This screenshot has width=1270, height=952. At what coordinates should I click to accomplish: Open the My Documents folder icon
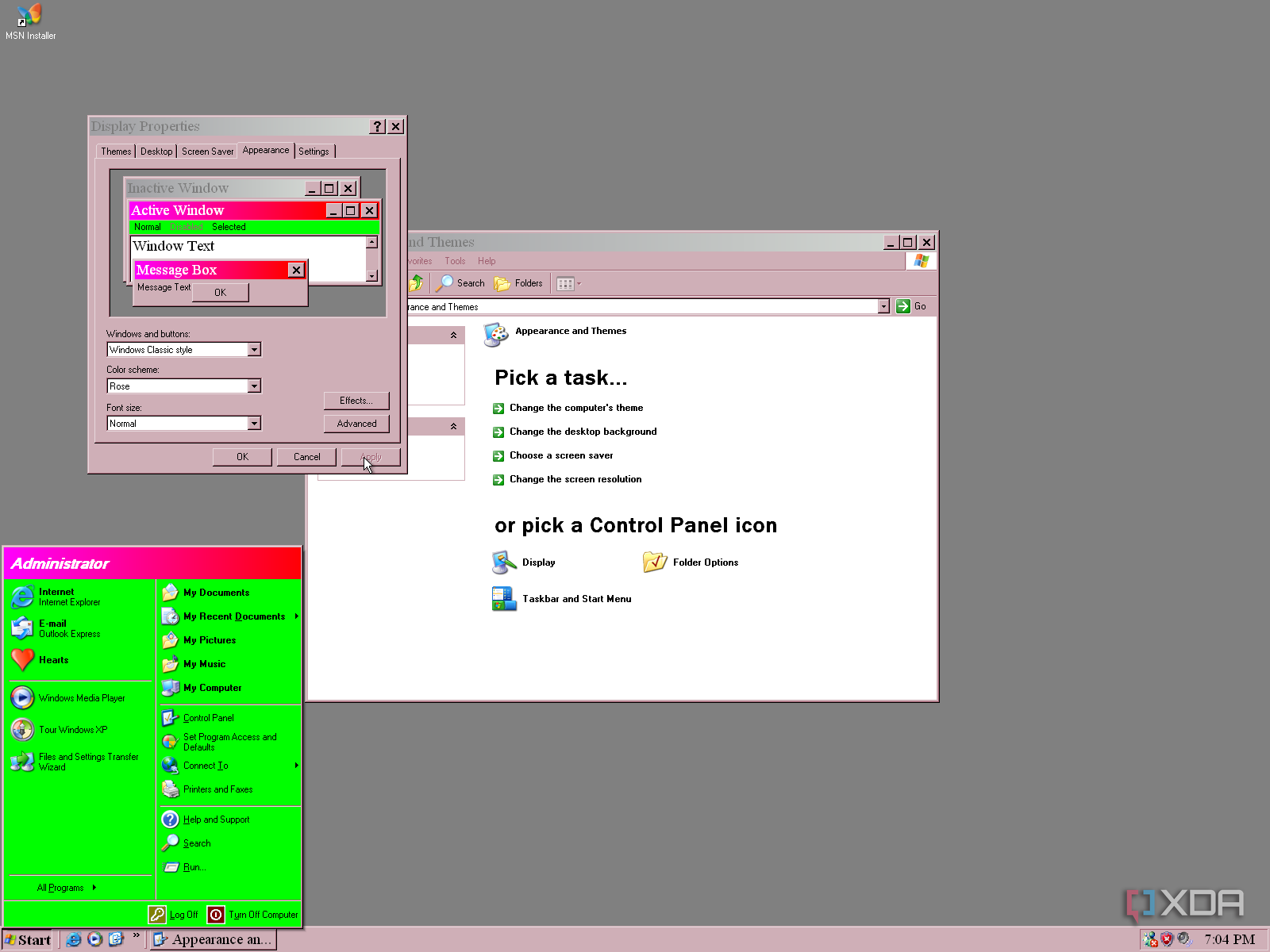(x=170, y=593)
